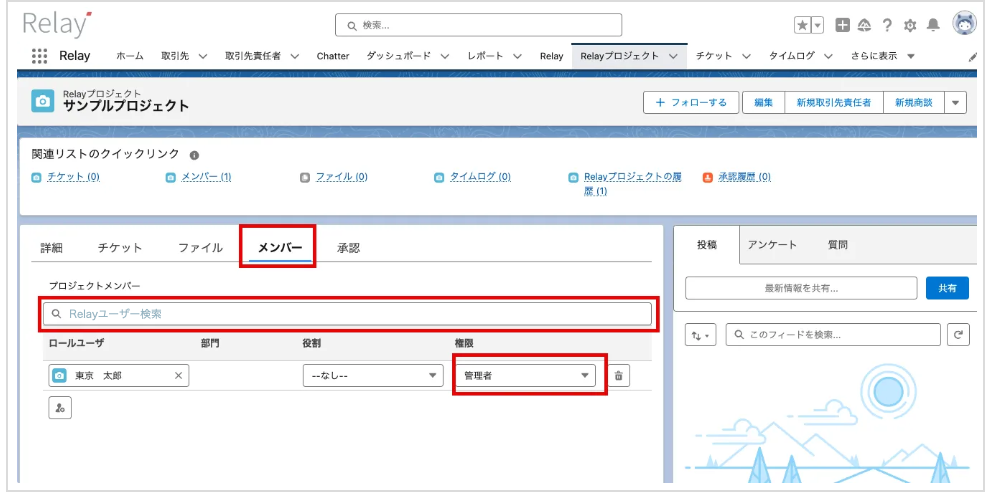Switch to the 承認 tab
This screenshot has height=492, width=985.
[348, 248]
